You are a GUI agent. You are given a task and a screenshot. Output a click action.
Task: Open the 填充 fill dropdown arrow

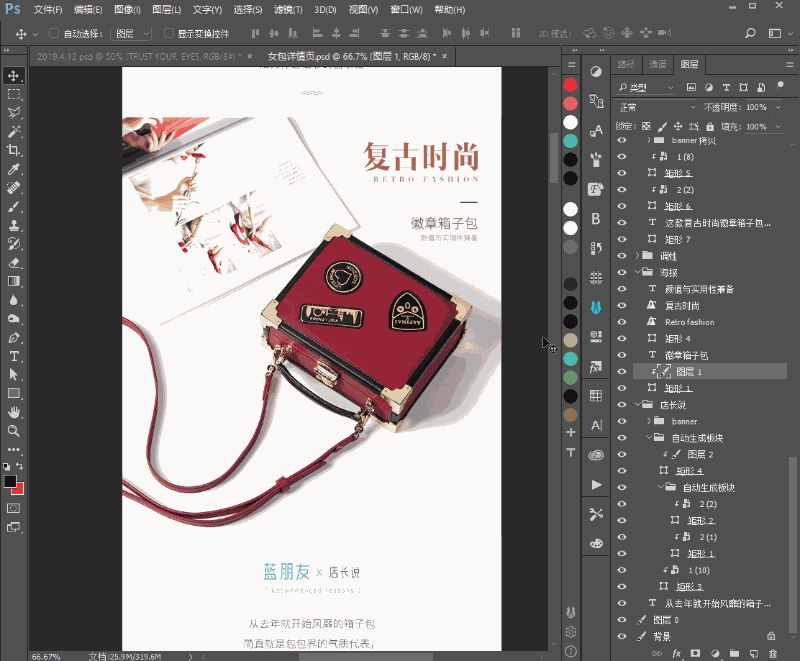(x=778, y=126)
